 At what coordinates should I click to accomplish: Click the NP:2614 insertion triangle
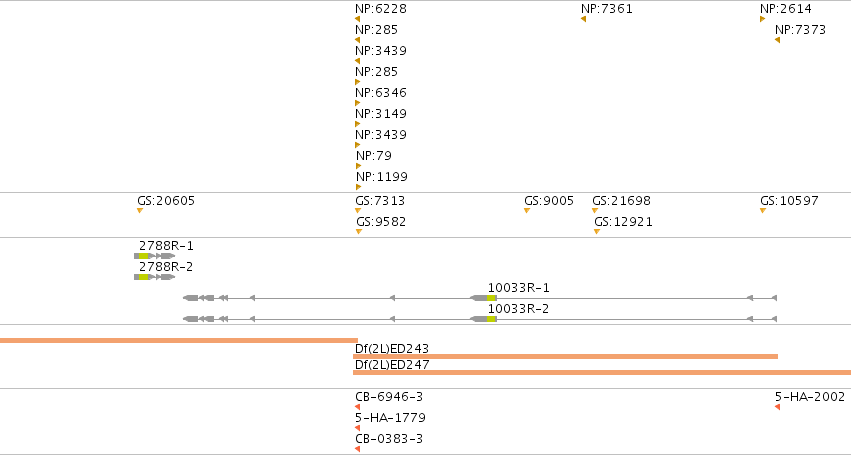pos(763,19)
